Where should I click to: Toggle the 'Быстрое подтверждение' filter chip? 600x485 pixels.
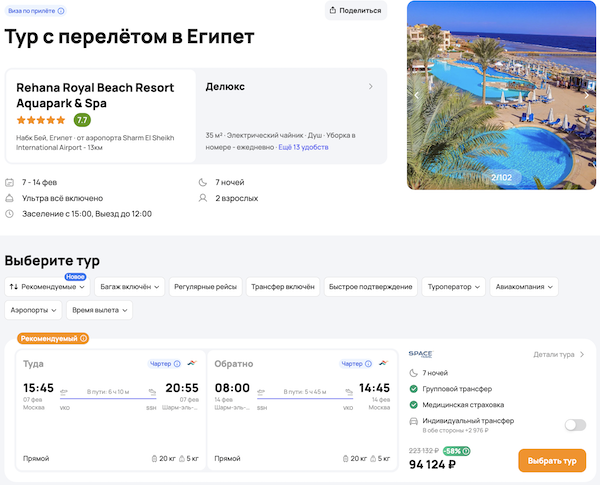[370, 287]
